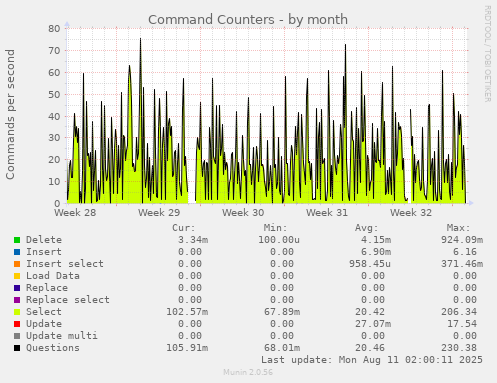Click the black Questions legend swatch
The height and width of the screenshot is (383, 497).
[x=17, y=348]
